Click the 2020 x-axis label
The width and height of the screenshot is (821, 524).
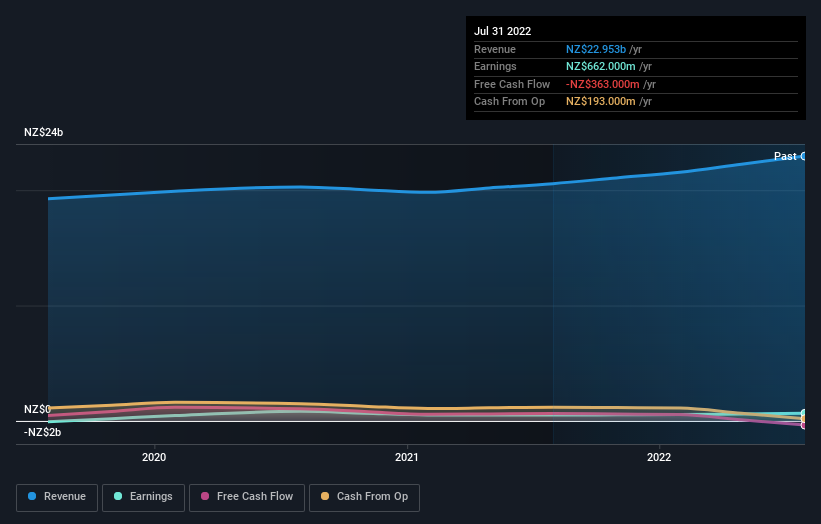click(154, 457)
